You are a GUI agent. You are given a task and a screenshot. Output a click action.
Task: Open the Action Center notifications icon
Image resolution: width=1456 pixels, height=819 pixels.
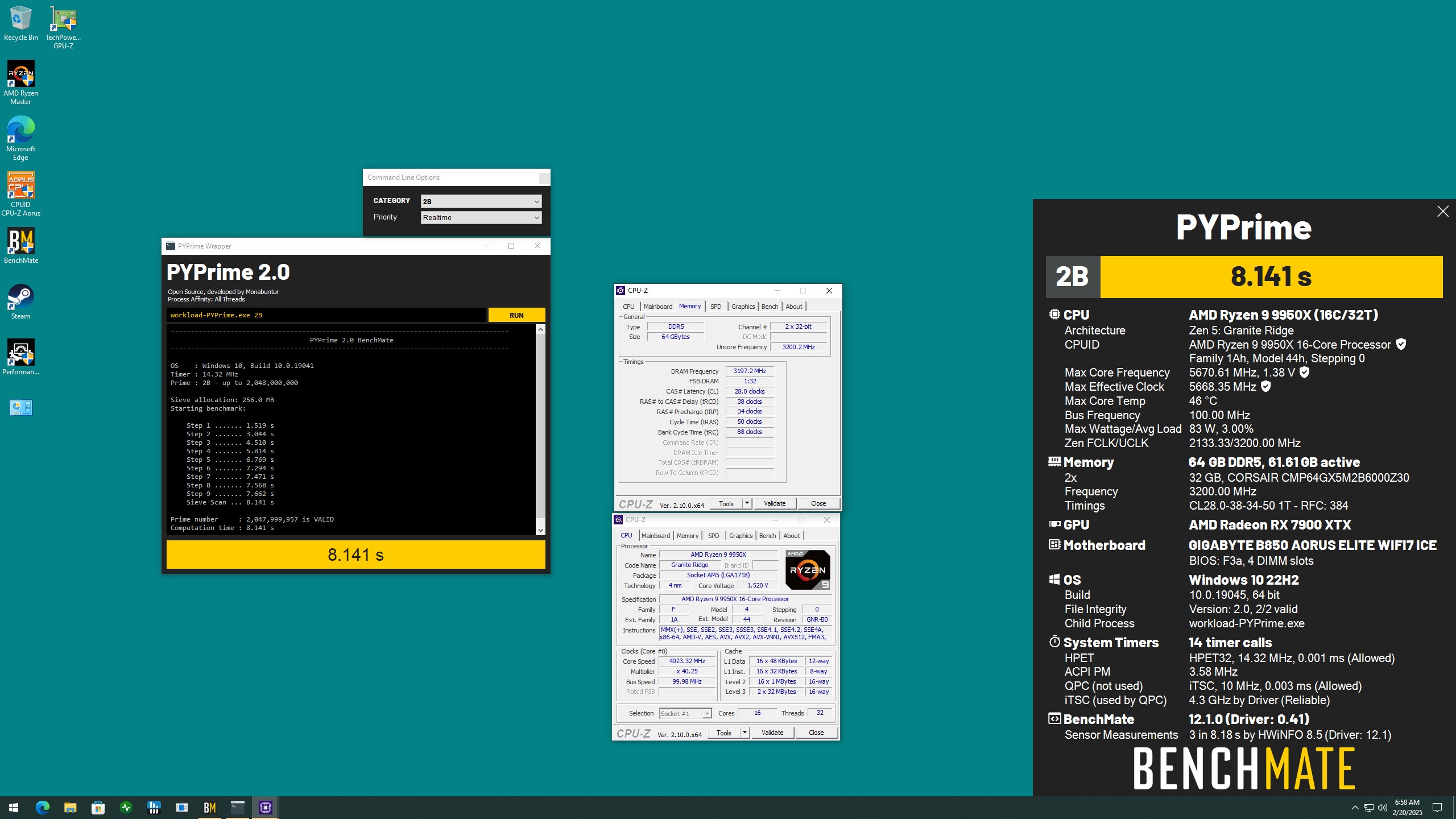1437,808
